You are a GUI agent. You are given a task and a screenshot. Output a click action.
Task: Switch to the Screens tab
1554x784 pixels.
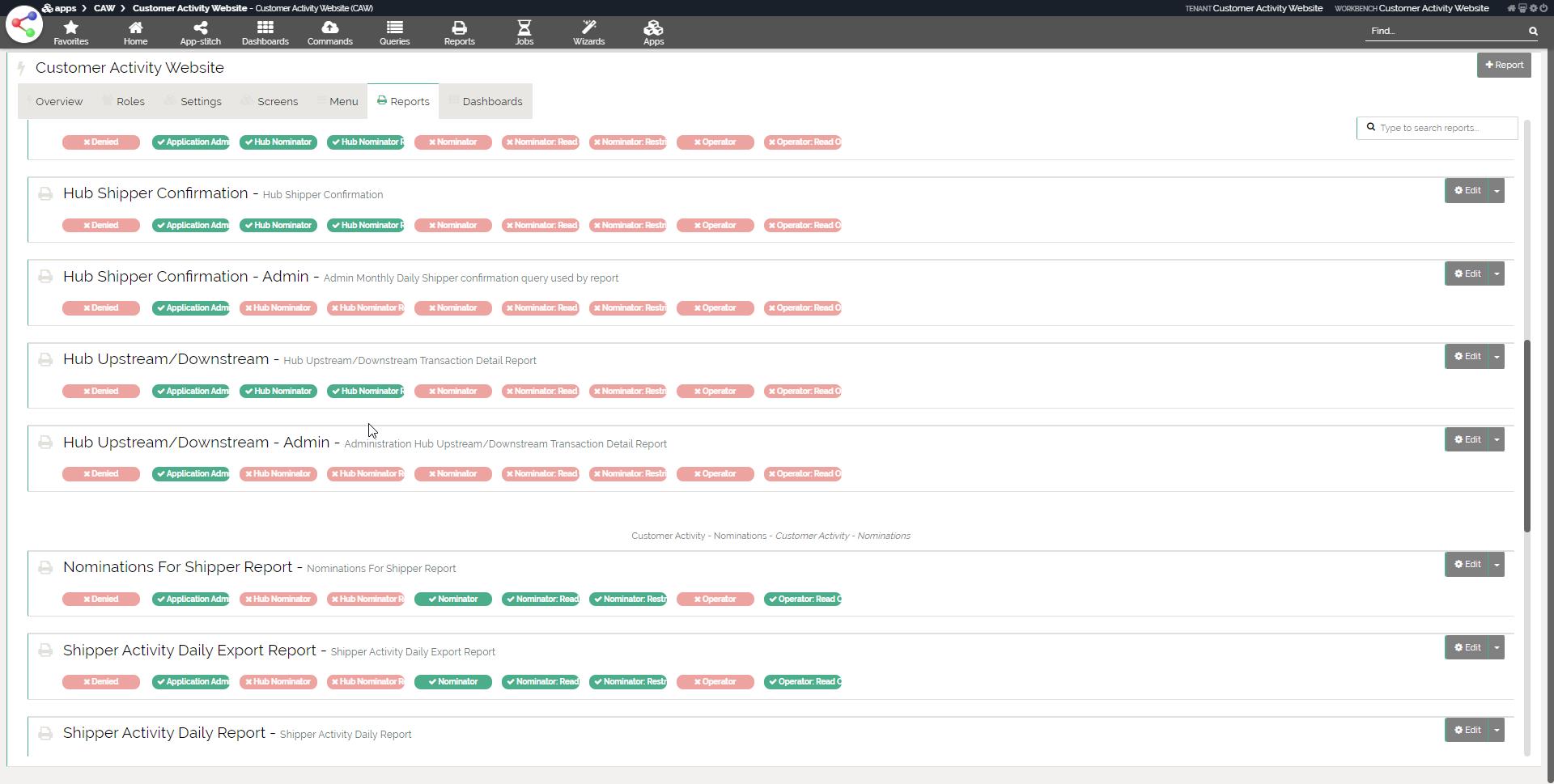click(277, 102)
